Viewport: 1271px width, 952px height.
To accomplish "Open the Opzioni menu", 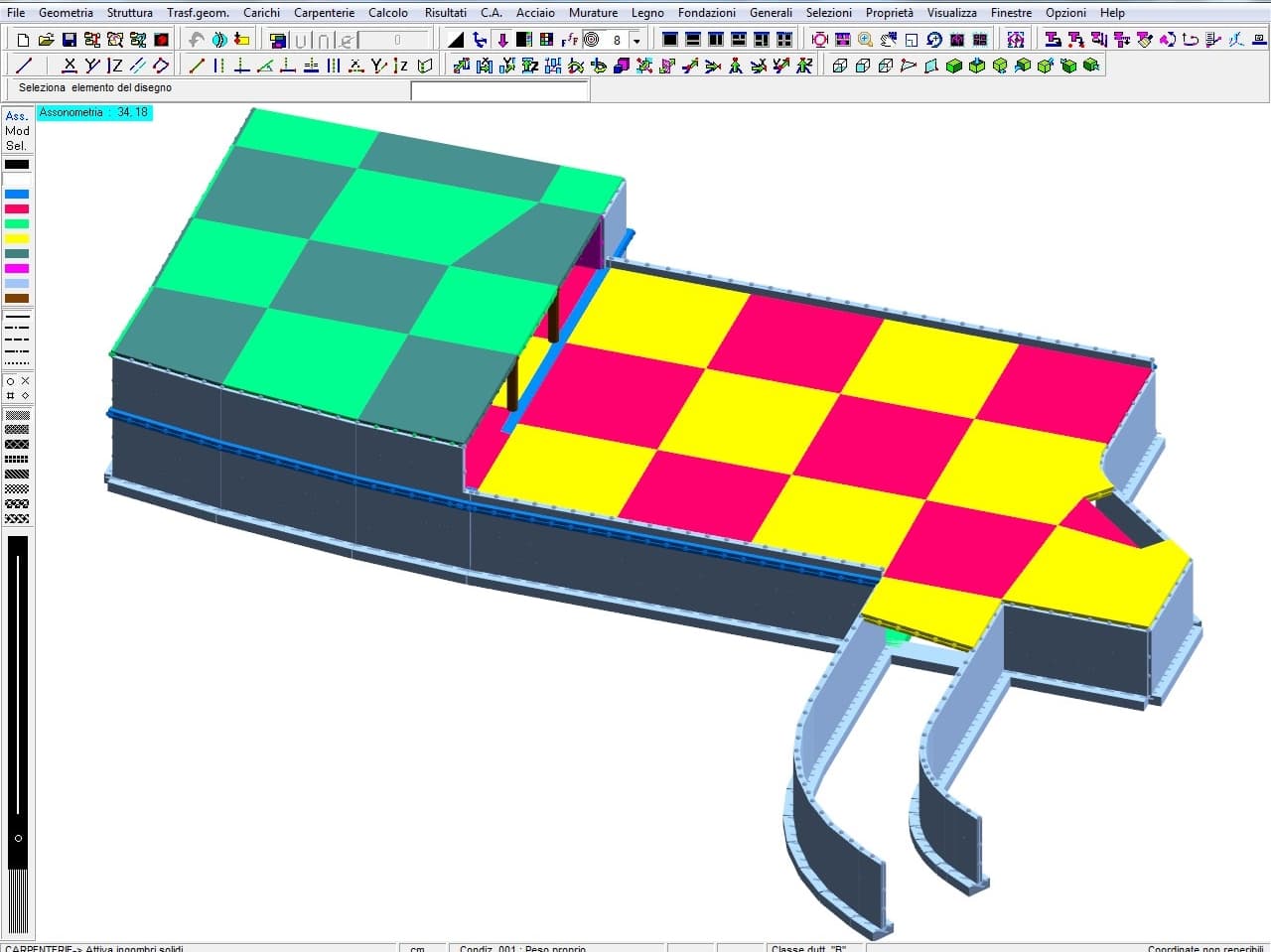I will click(1066, 13).
